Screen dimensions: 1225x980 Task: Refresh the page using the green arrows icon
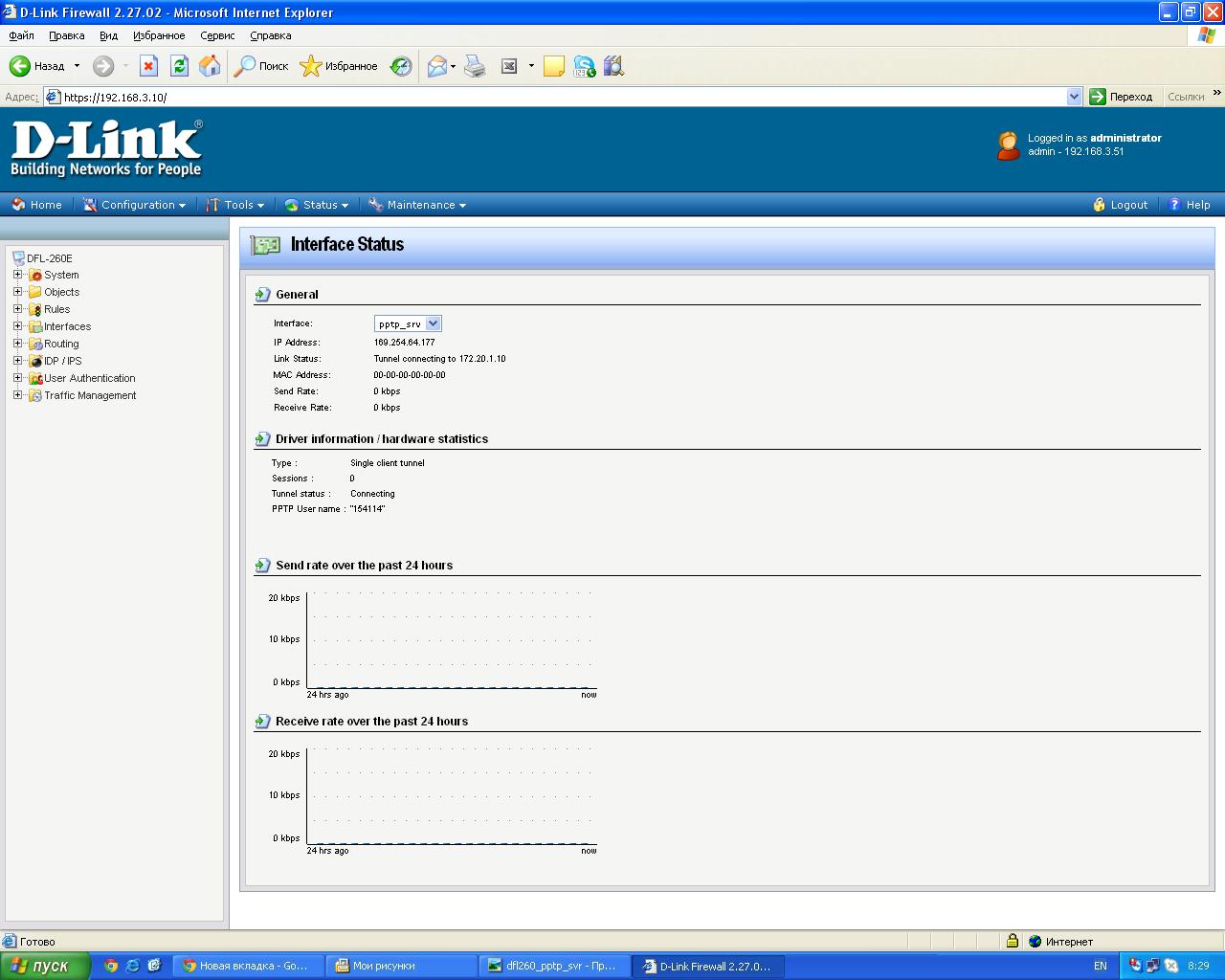[x=179, y=66]
